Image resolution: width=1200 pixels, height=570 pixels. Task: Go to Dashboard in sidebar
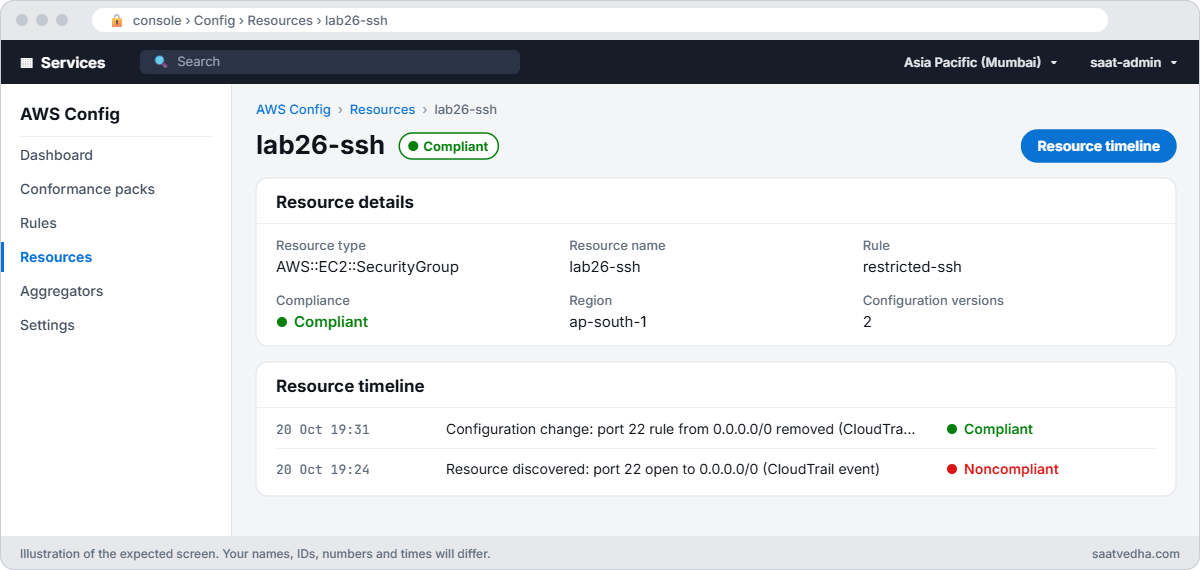click(56, 155)
